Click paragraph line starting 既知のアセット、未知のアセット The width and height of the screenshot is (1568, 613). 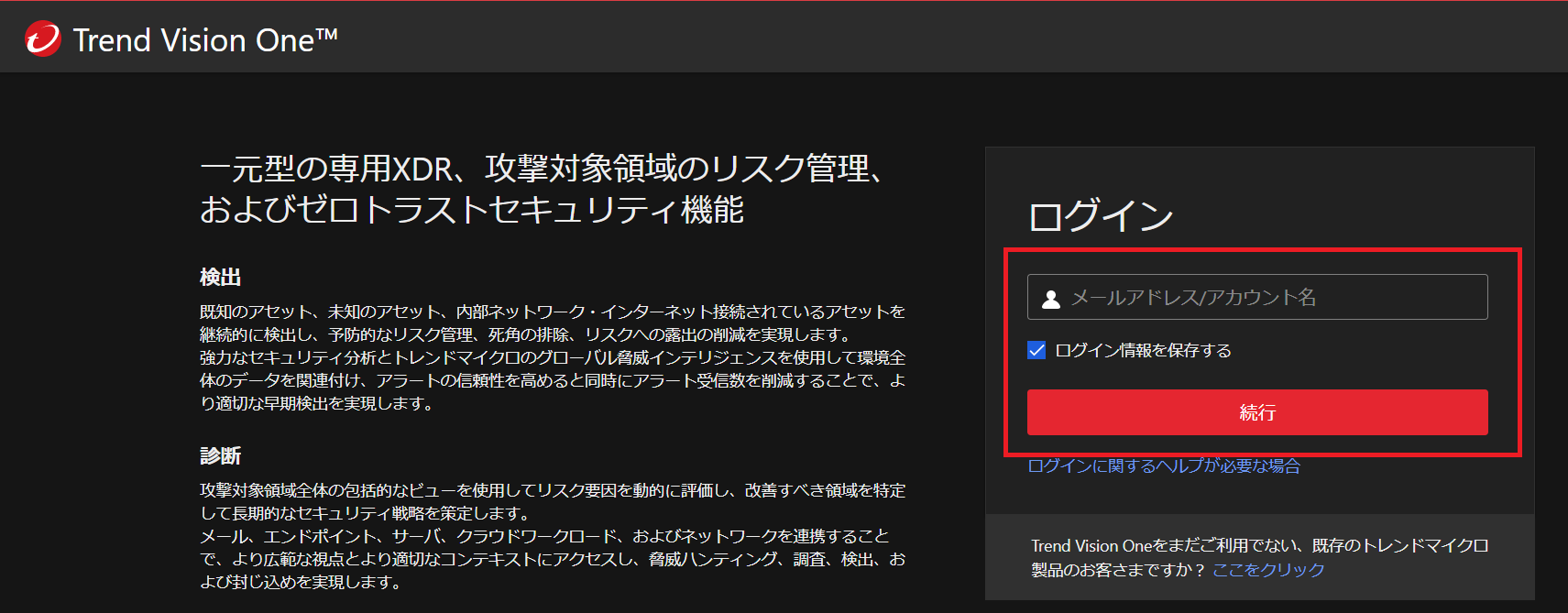(x=553, y=312)
